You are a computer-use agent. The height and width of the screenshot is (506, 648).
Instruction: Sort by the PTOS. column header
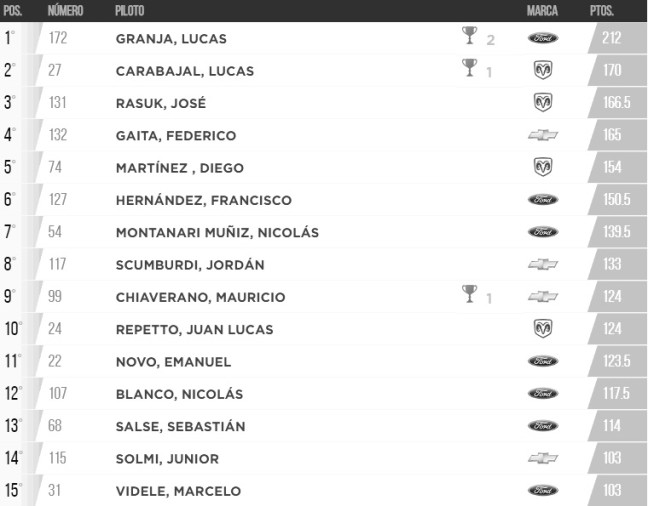[x=602, y=11]
